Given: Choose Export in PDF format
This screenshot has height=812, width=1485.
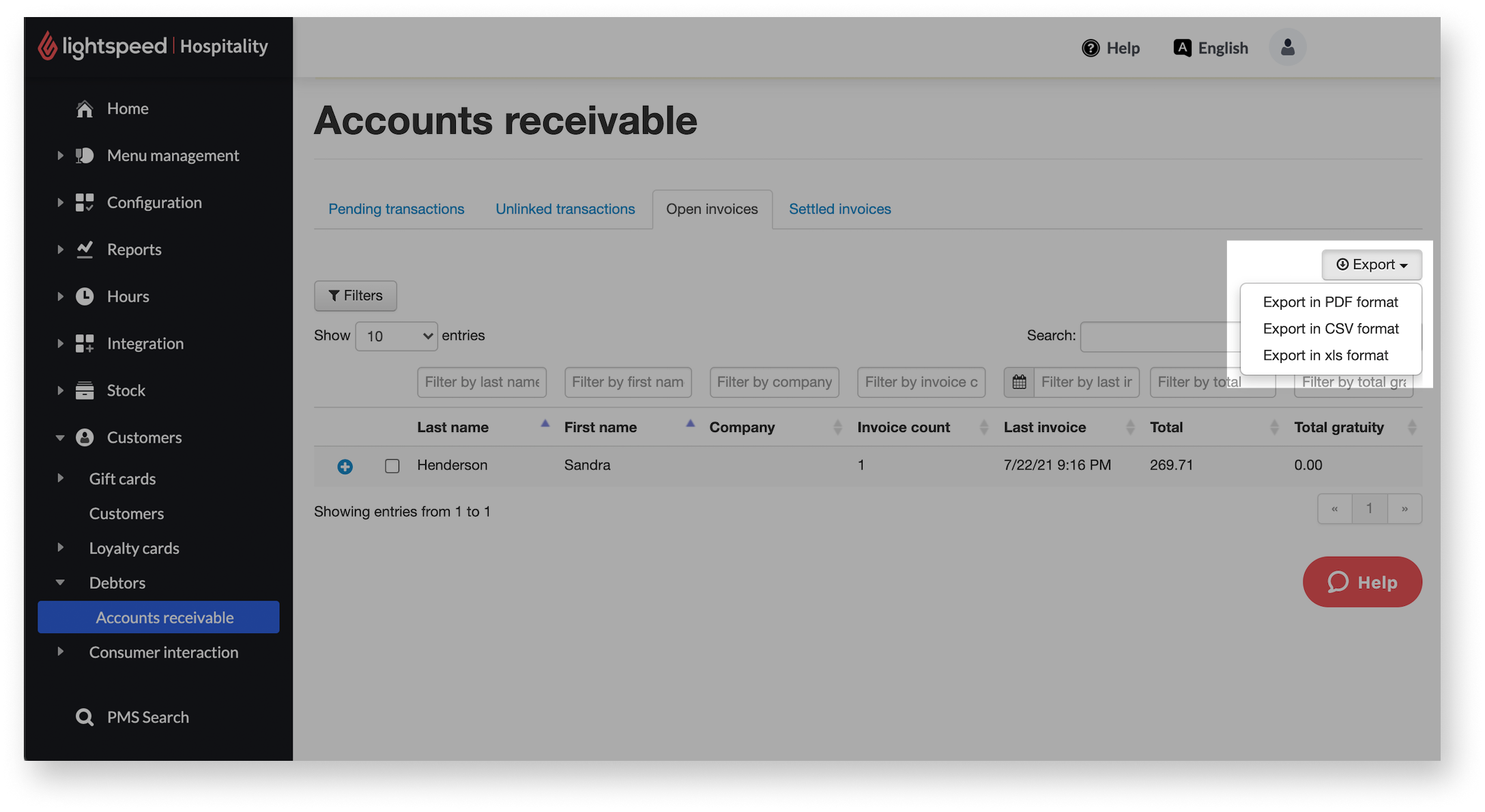Looking at the screenshot, I should click(x=1330, y=302).
